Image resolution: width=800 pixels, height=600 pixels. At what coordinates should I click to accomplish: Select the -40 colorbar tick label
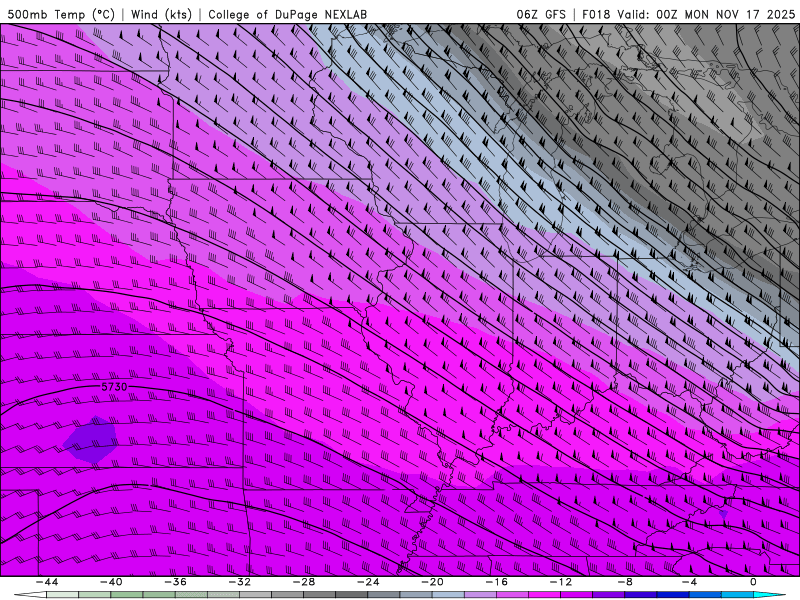[111, 582]
